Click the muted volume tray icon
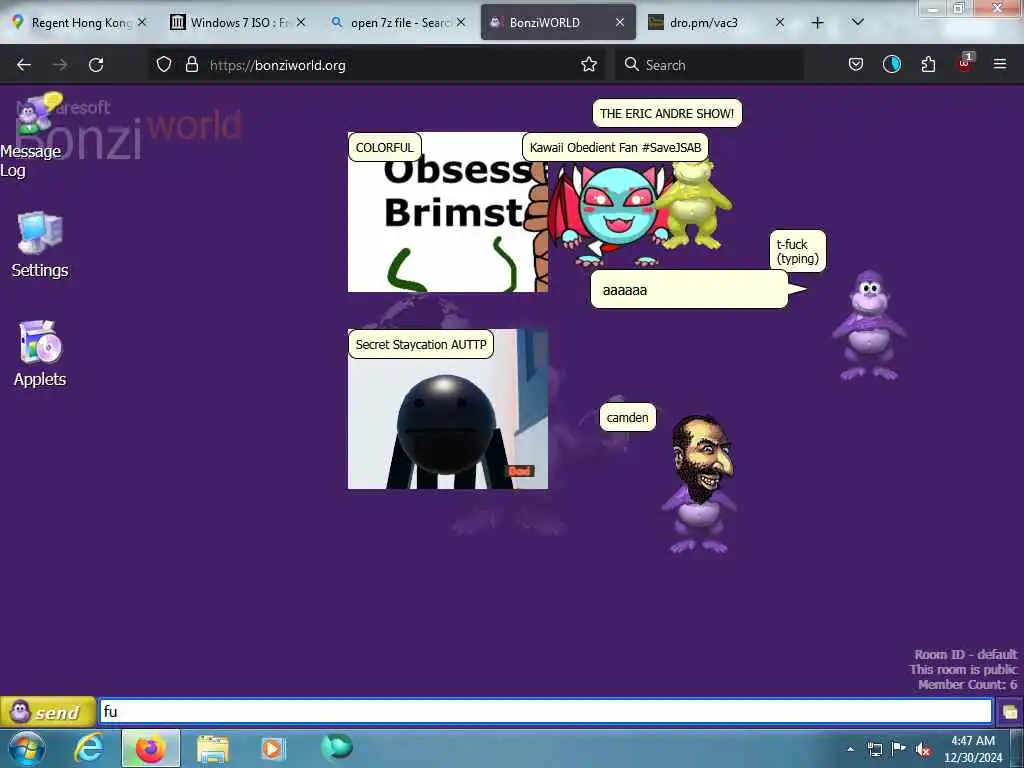This screenshot has height=768, width=1024. (923, 750)
